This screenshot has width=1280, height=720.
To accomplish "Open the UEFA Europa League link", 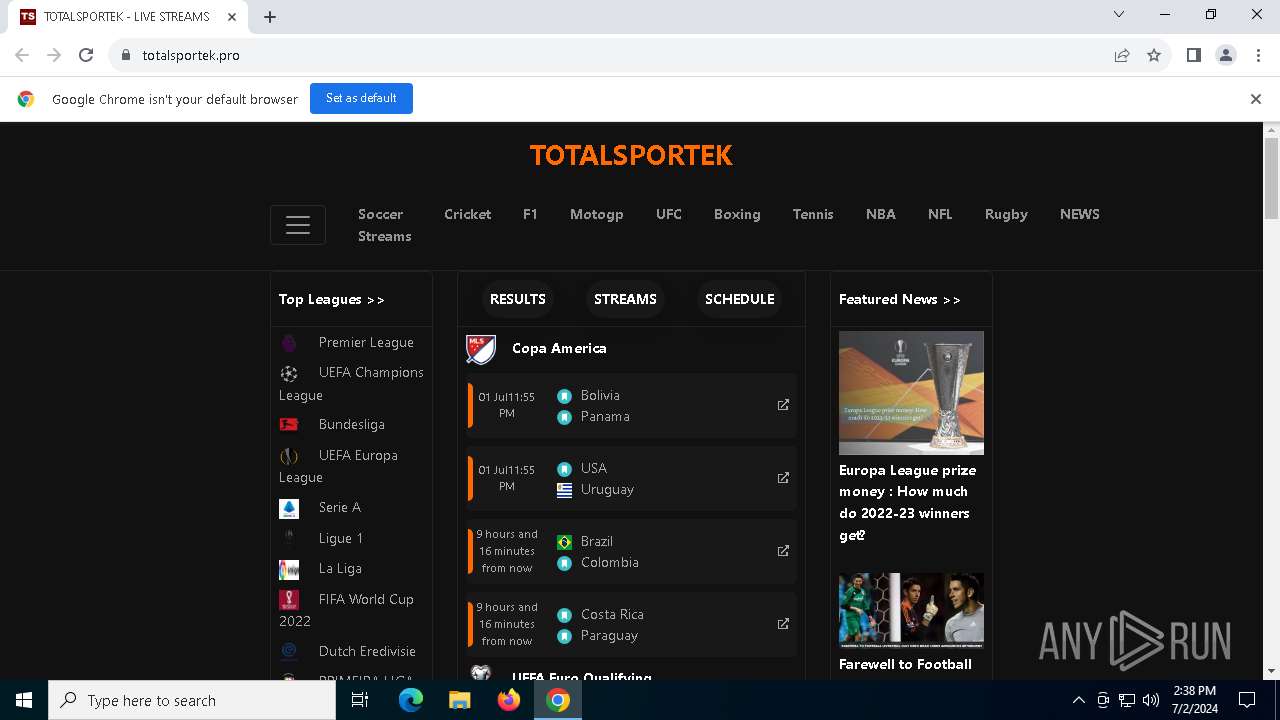I will coord(339,466).
